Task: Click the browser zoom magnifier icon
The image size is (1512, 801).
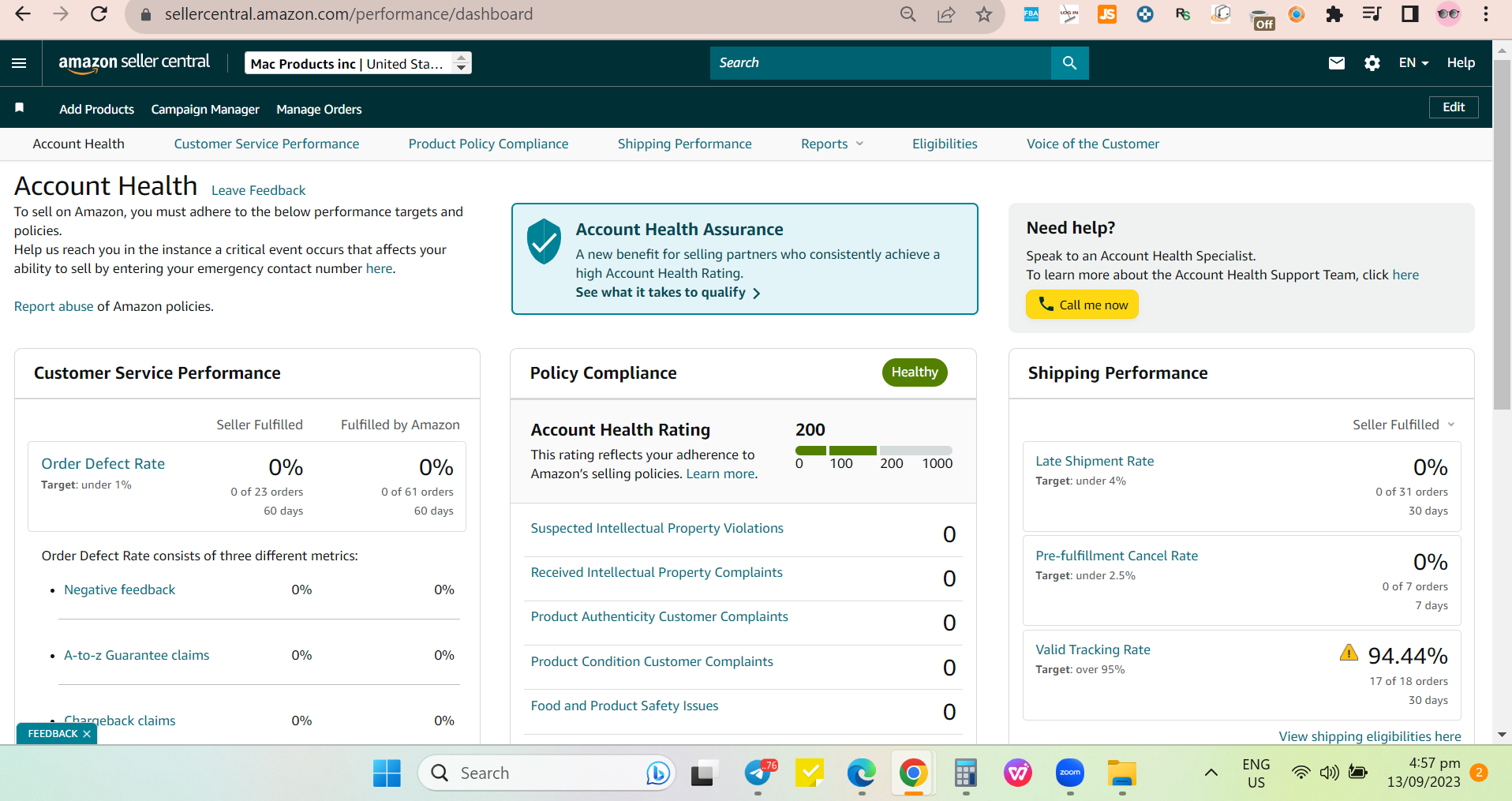Action: click(908, 14)
